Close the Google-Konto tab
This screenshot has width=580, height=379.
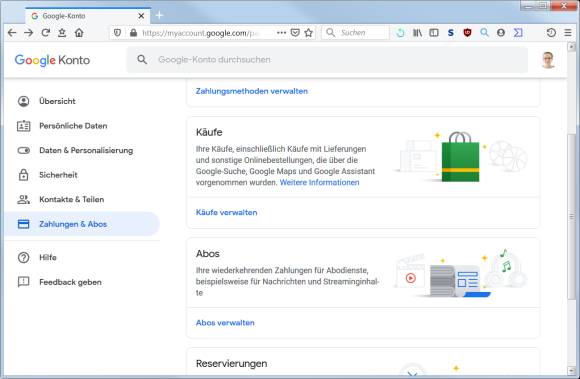[x=141, y=16]
